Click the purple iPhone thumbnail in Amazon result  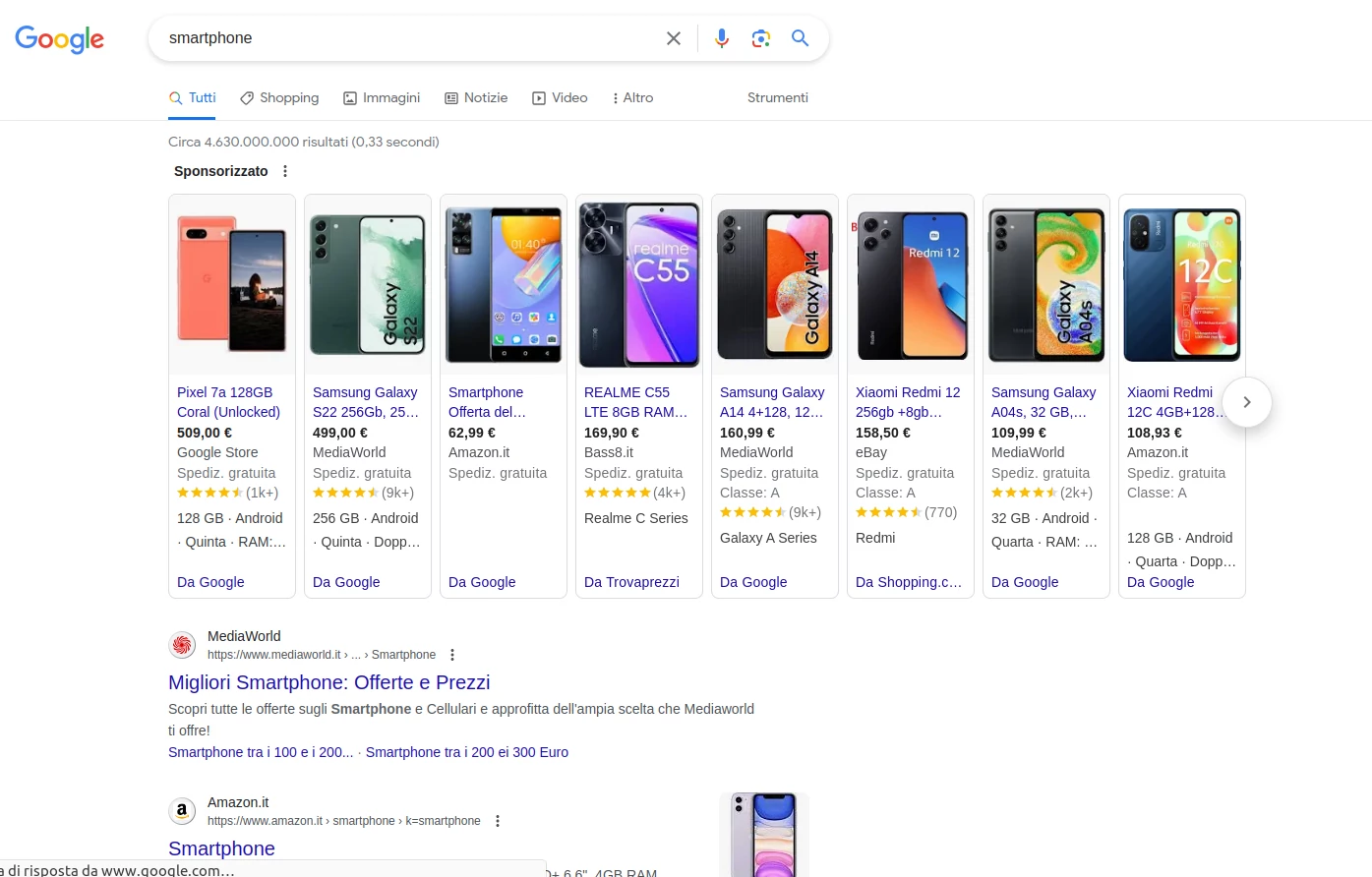764,835
